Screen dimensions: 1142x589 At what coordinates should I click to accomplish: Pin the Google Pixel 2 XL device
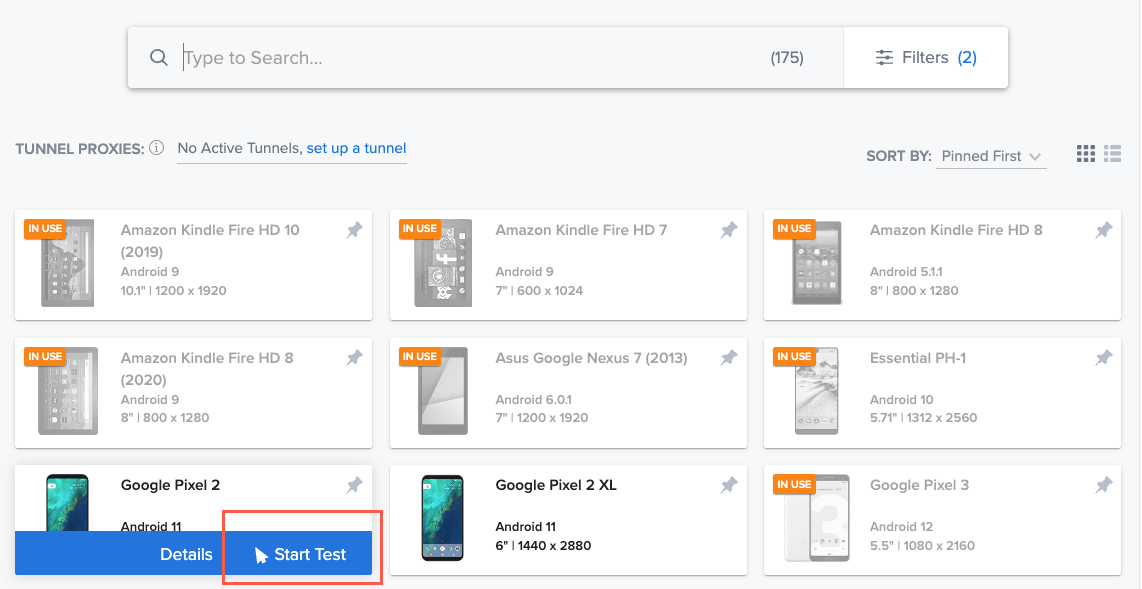(x=728, y=484)
